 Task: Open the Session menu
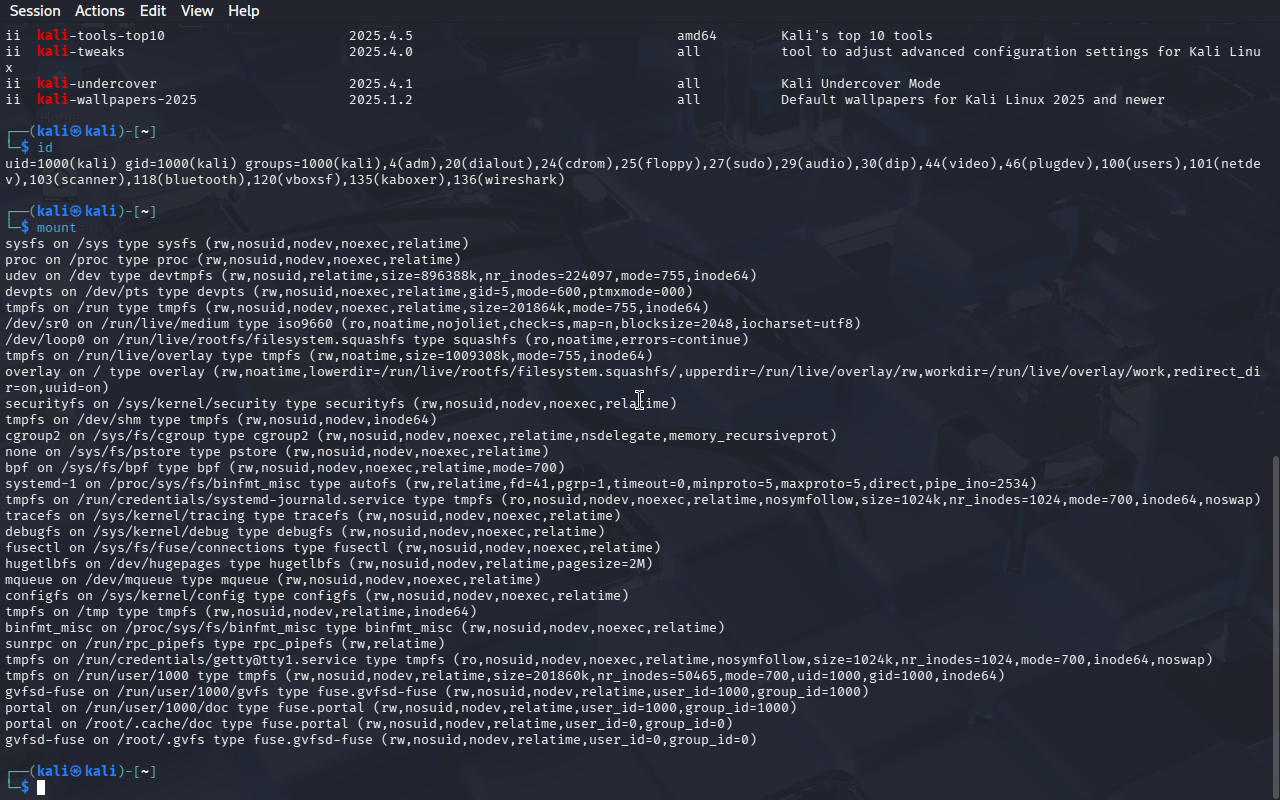pyautogui.click(x=35, y=11)
